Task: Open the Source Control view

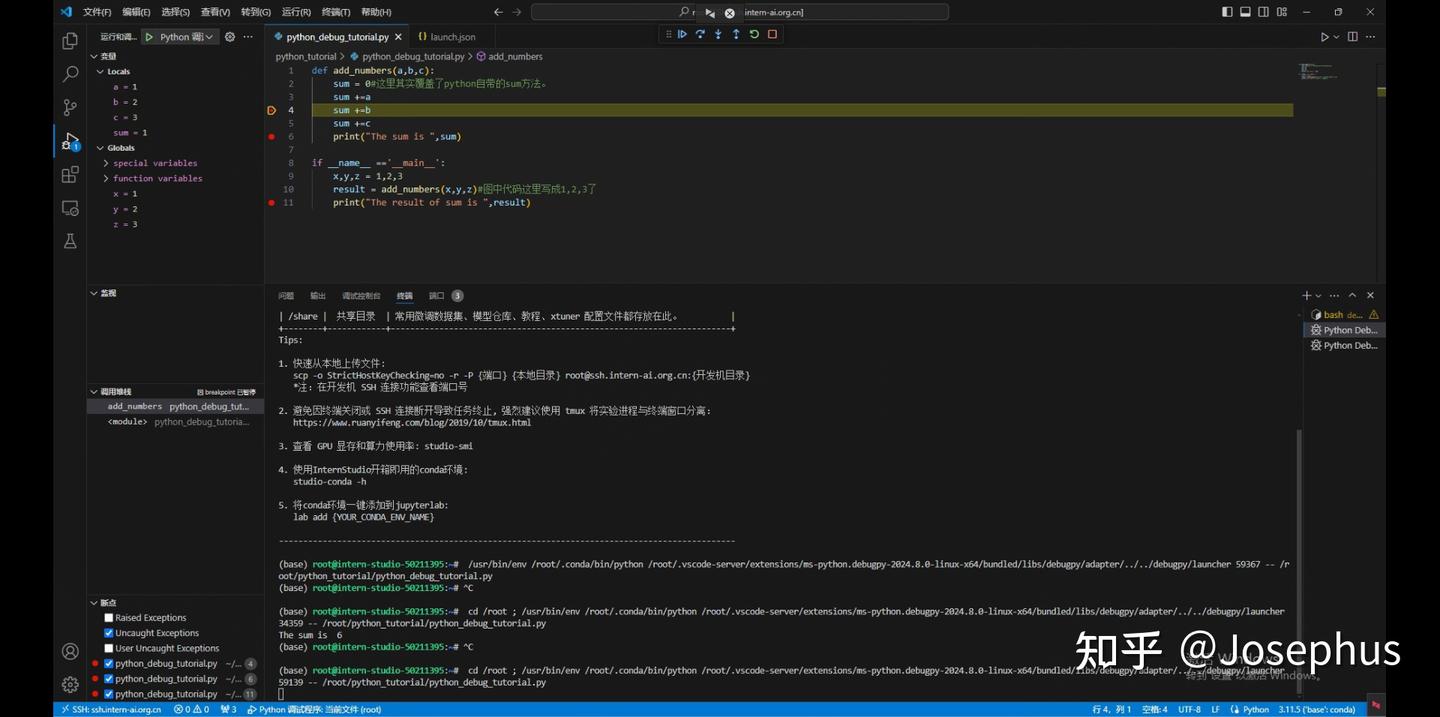Action: (x=69, y=106)
